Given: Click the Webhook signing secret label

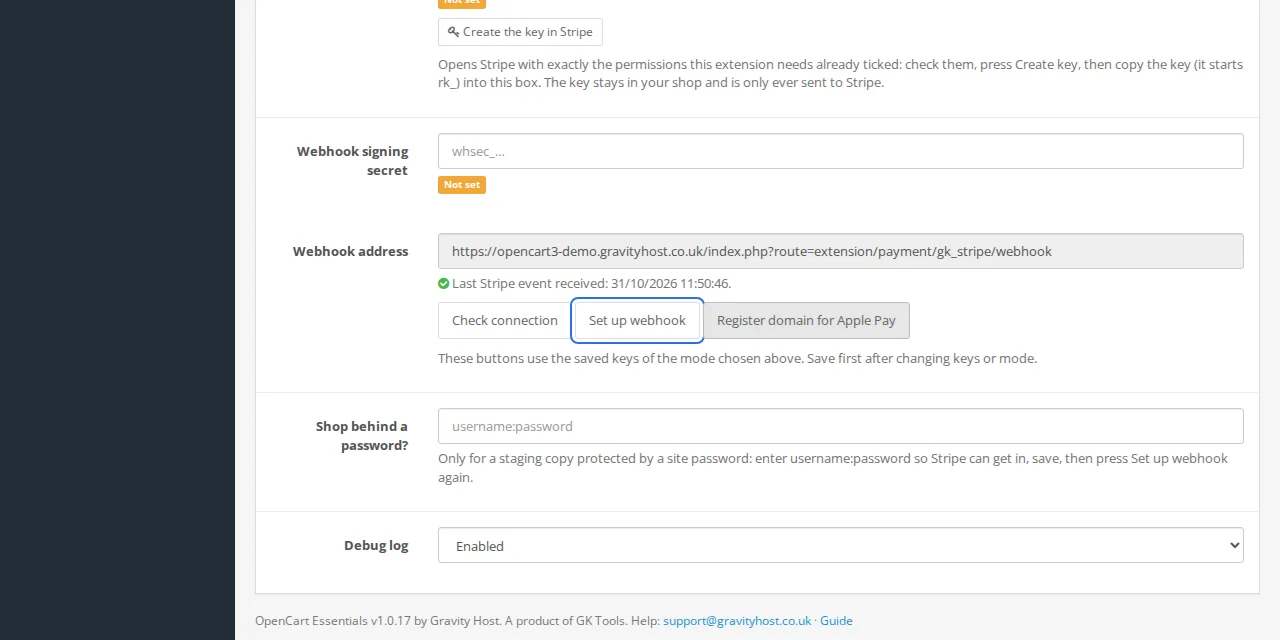Looking at the screenshot, I should [352, 161].
